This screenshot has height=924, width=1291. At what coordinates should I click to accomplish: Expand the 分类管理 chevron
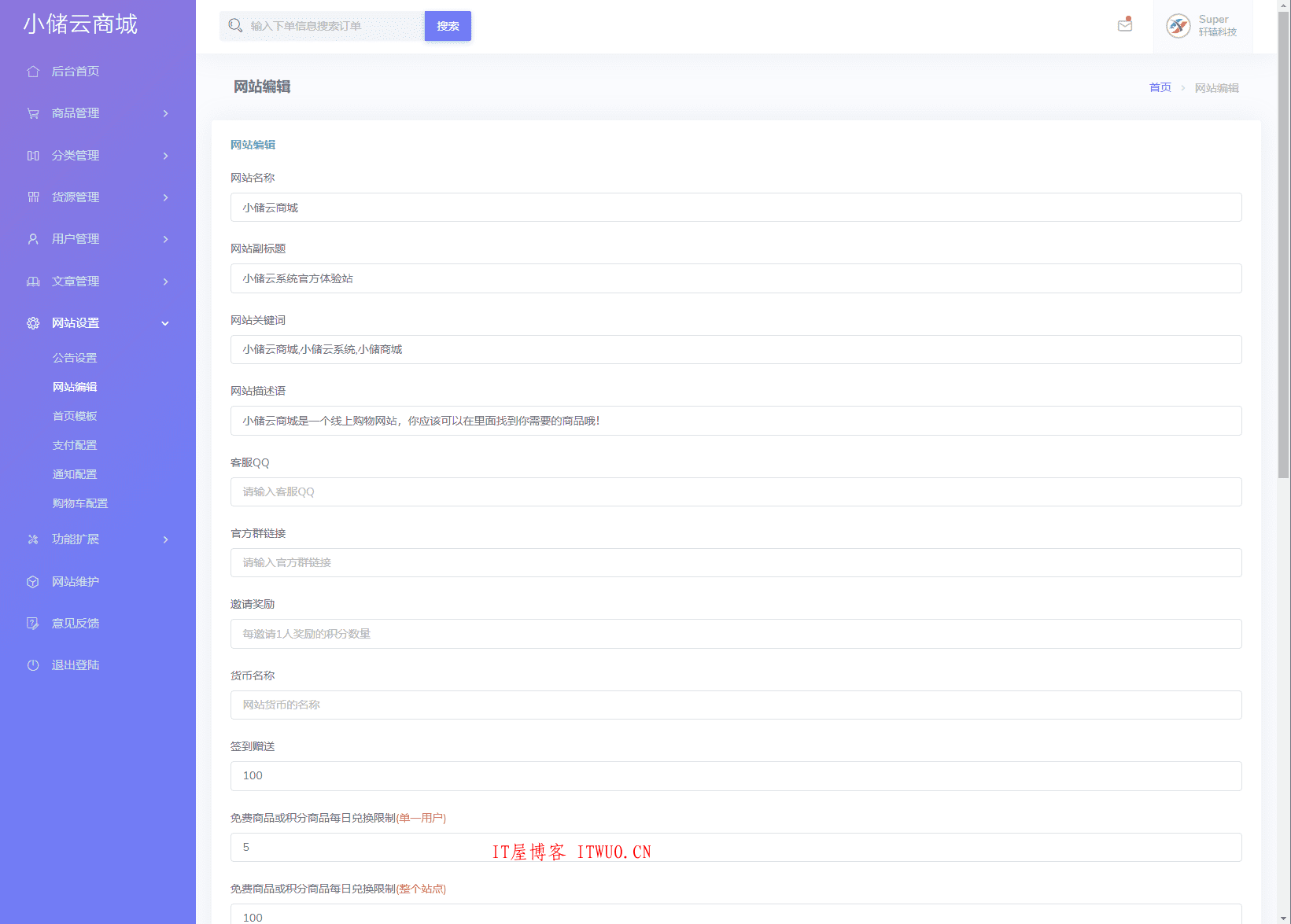tap(165, 156)
